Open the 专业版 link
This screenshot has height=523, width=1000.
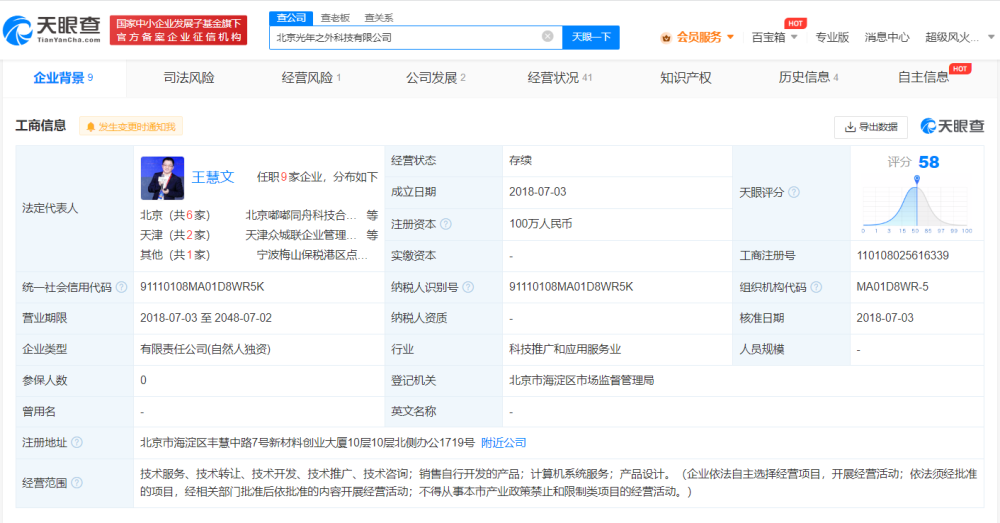832,37
